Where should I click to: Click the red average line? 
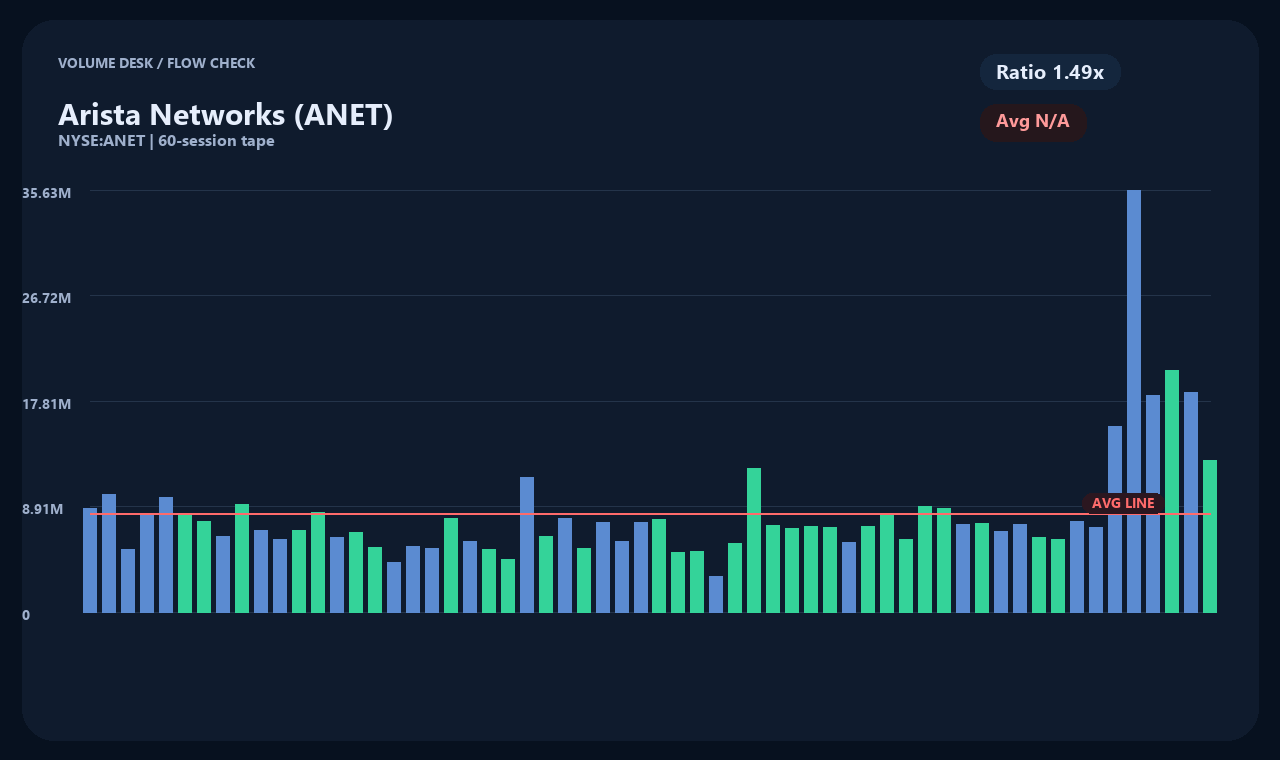click(650, 514)
